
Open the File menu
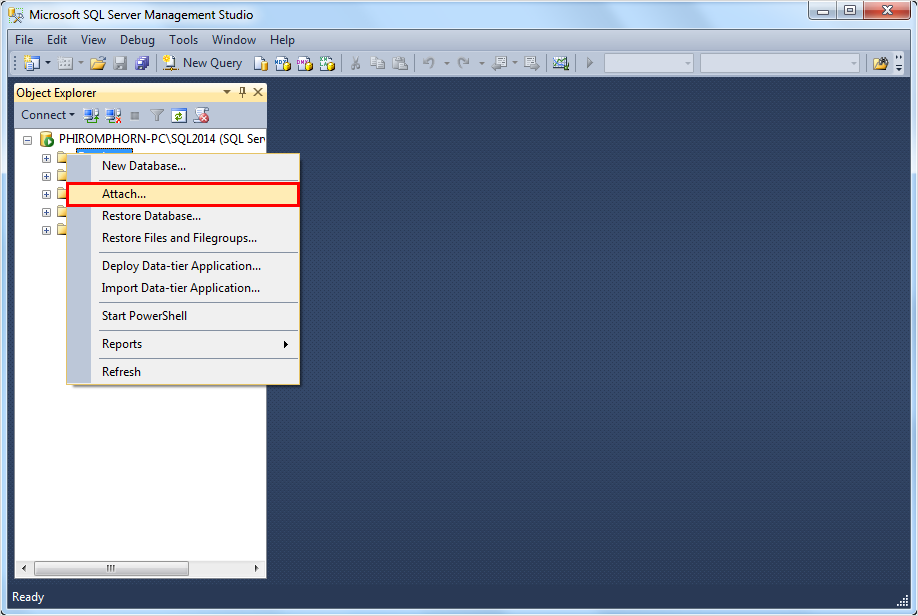pyautogui.click(x=24, y=40)
